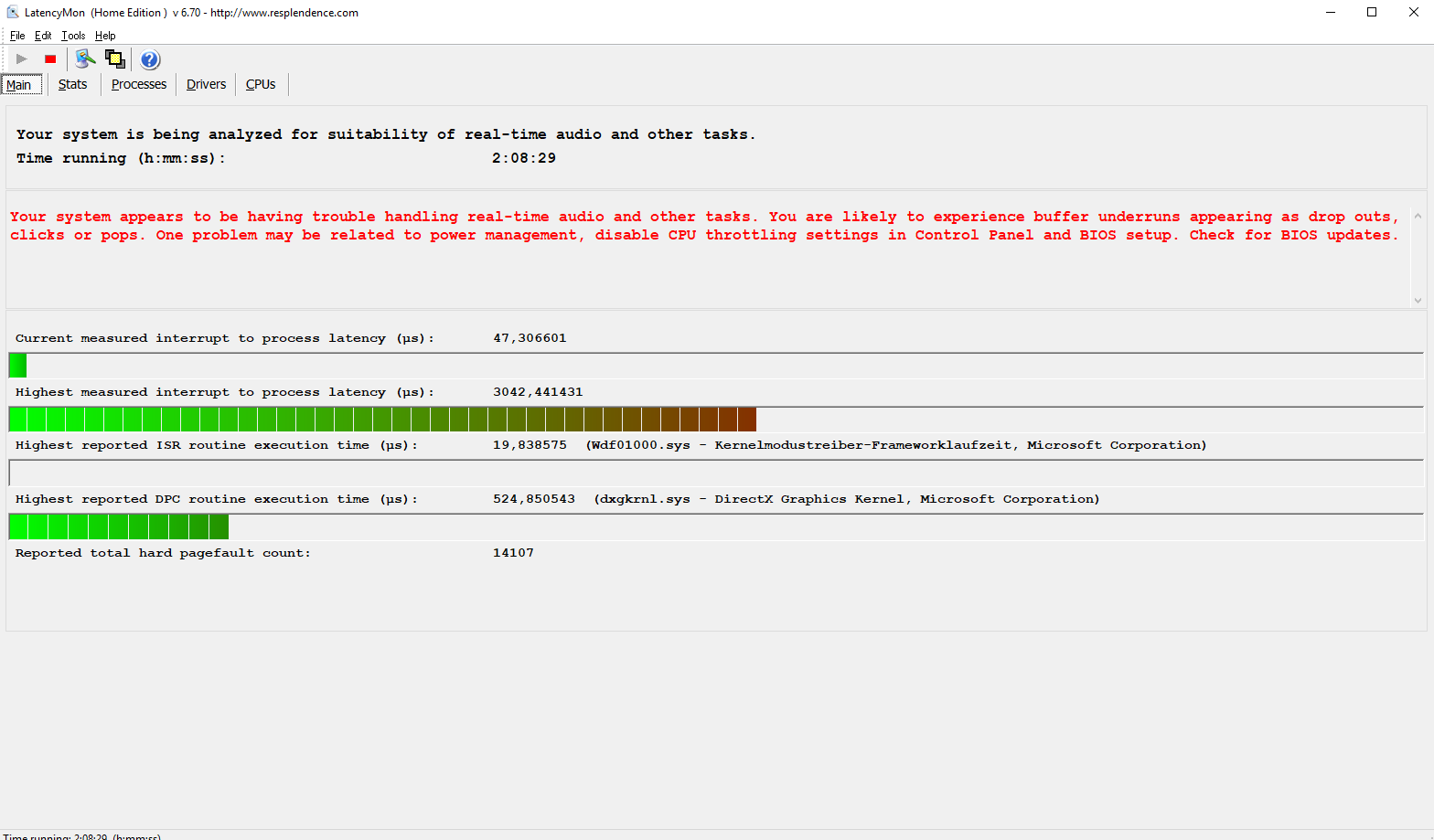Switch to the Drivers tab
This screenshot has width=1434, height=840.
coord(206,84)
